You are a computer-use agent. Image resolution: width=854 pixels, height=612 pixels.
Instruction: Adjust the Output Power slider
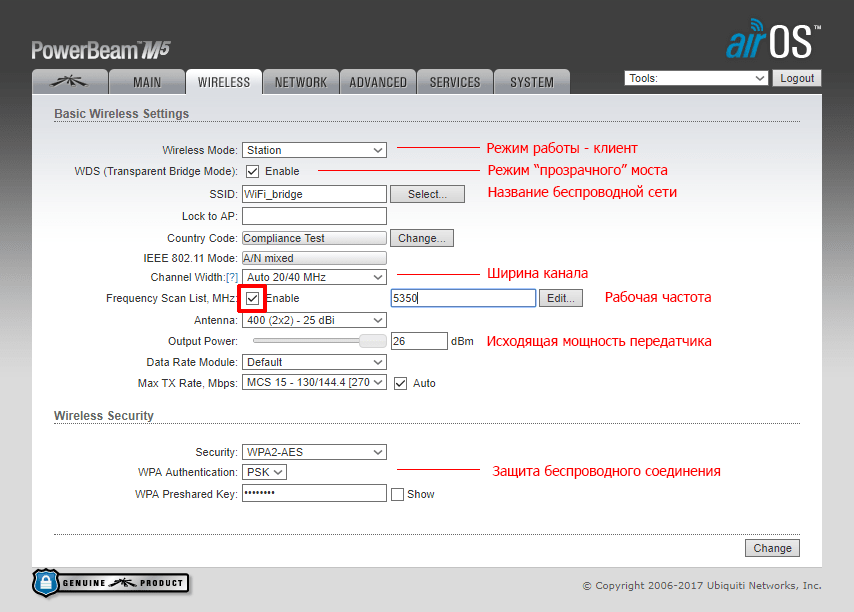click(x=371, y=341)
